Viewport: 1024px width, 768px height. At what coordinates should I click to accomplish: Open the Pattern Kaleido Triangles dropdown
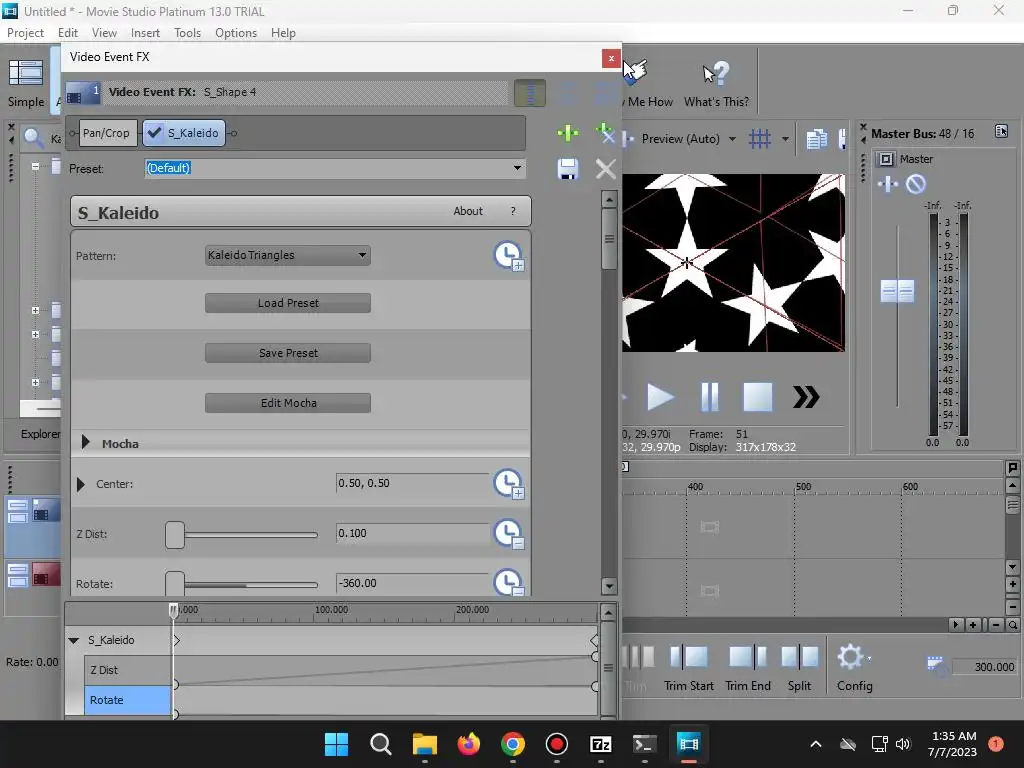point(288,255)
